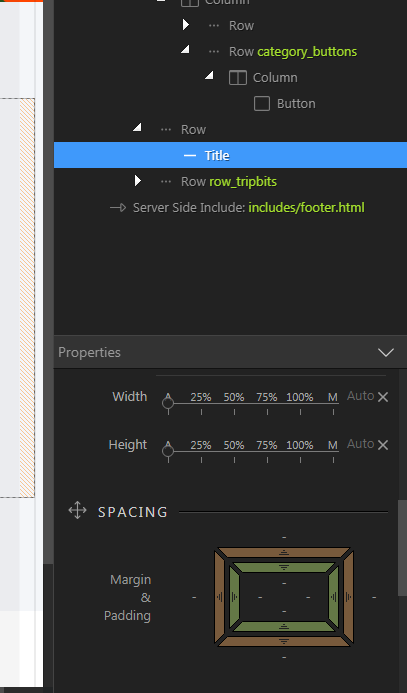This screenshot has height=693, width=407.
Task: Click the left margin brown bar
Action: point(220,597)
